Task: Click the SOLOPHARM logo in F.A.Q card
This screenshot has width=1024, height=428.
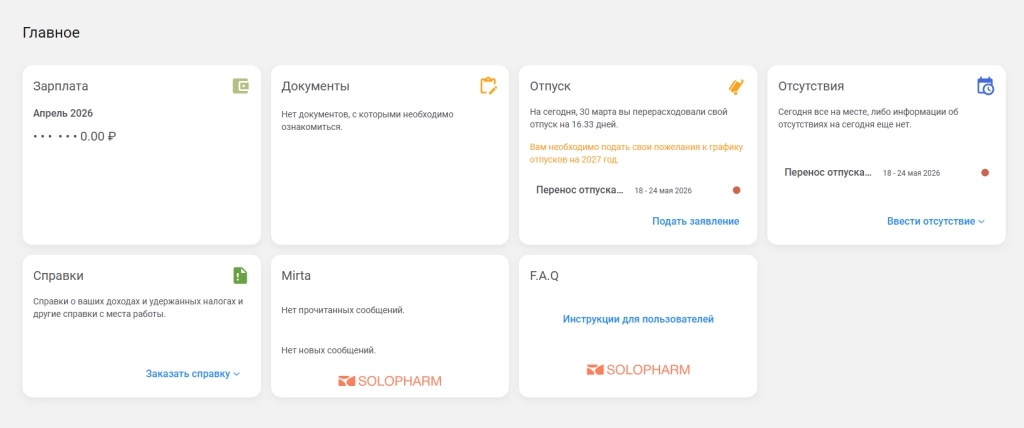Action: tap(638, 370)
